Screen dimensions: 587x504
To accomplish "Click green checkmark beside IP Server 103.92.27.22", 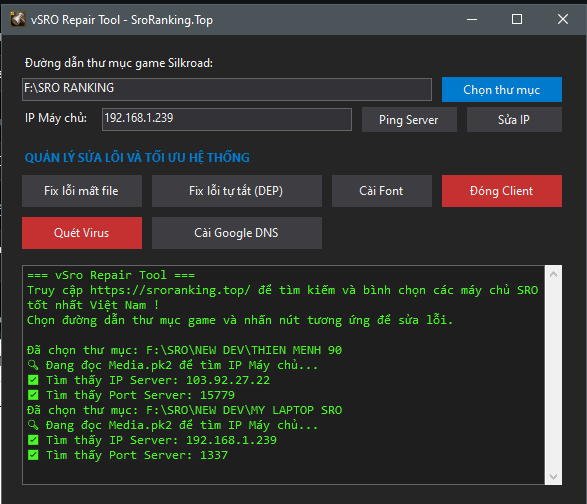I will click(33, 380).
